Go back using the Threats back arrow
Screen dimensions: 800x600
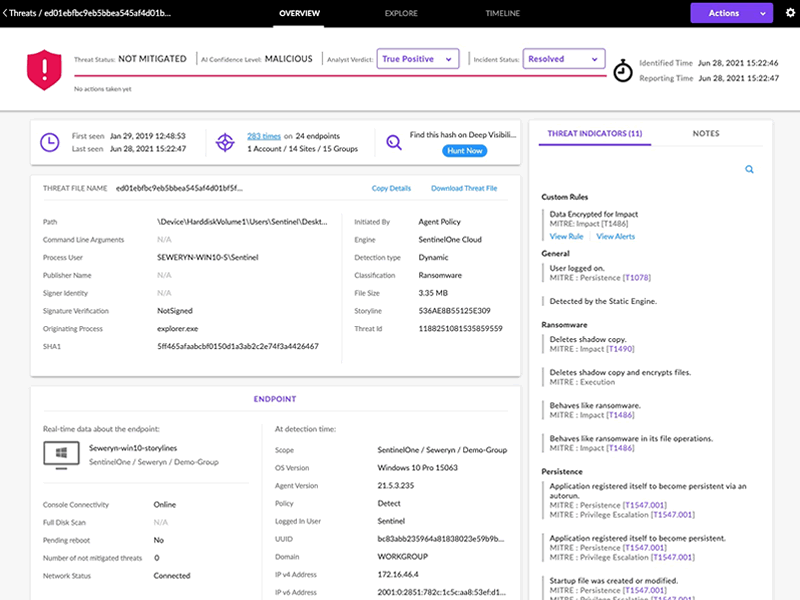5,13
